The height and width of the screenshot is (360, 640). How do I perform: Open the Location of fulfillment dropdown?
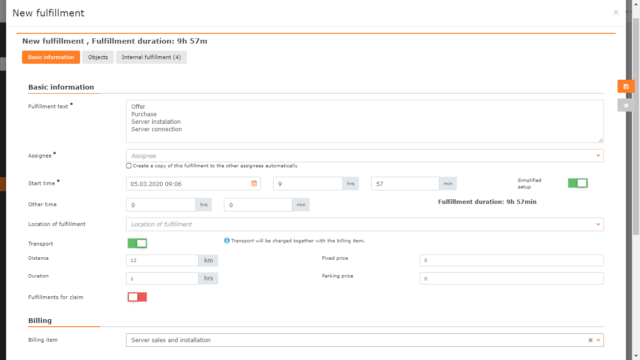point(364,224)
